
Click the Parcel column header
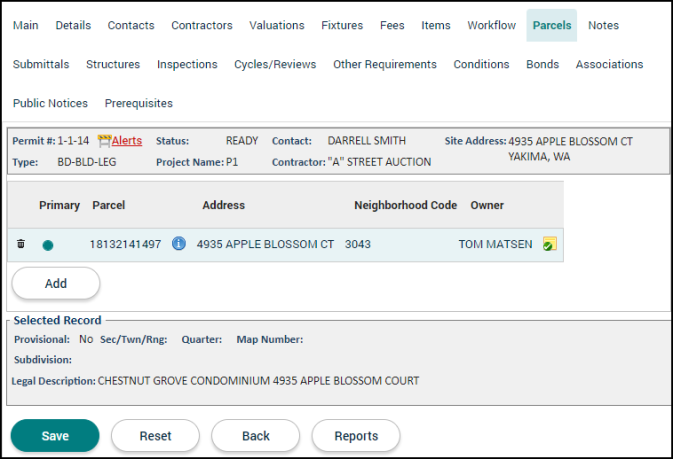109,205
